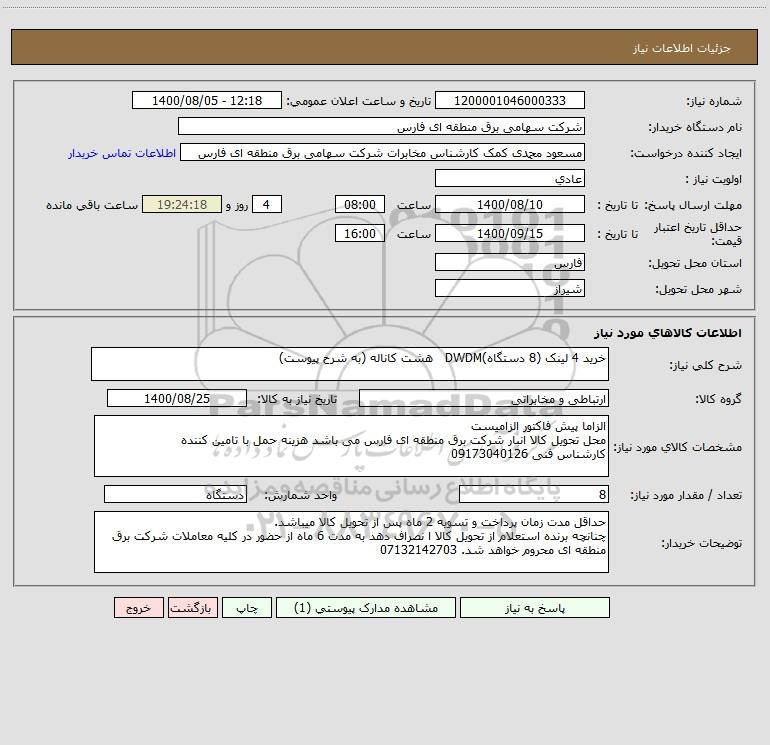This screenshot has width=770, height=745.
Task: Click the خروج exit button
Action: (138, 607)
